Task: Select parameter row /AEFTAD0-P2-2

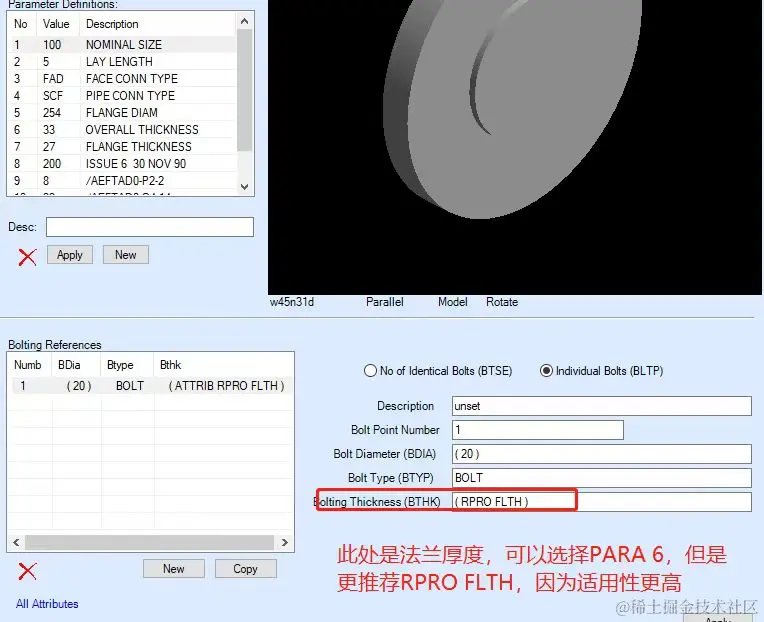Action: coord(123,181)
